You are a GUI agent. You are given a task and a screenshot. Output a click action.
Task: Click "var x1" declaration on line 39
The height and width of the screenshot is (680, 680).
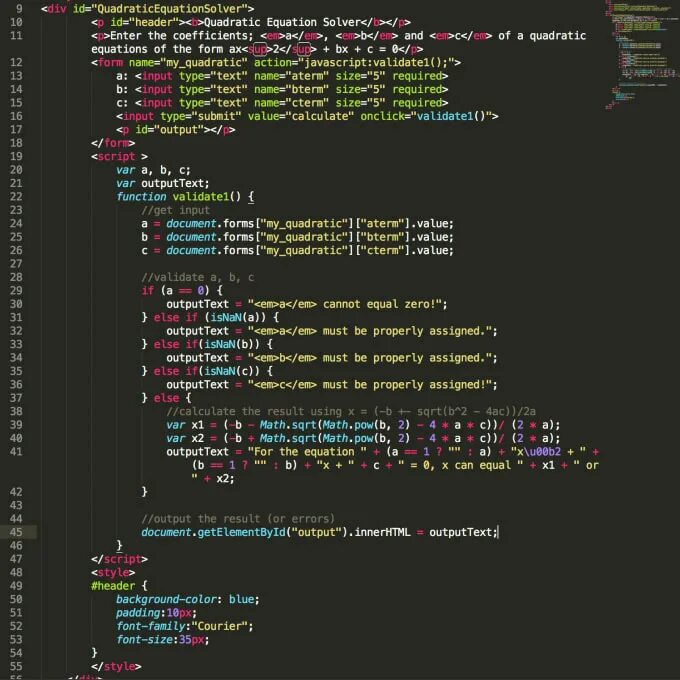click(185, 425)
